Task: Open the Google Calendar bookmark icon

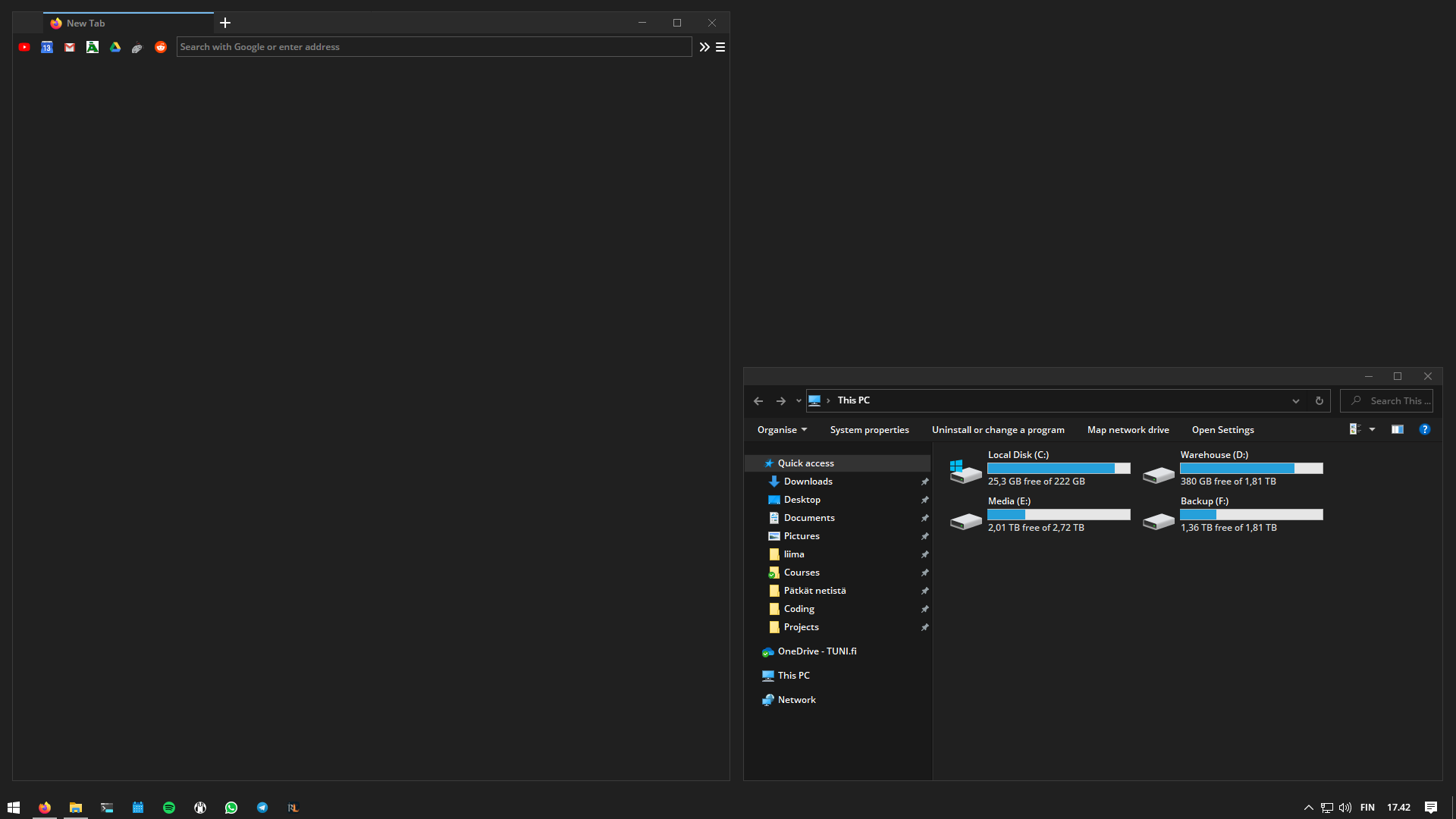Action: click(x=47, y=47)
